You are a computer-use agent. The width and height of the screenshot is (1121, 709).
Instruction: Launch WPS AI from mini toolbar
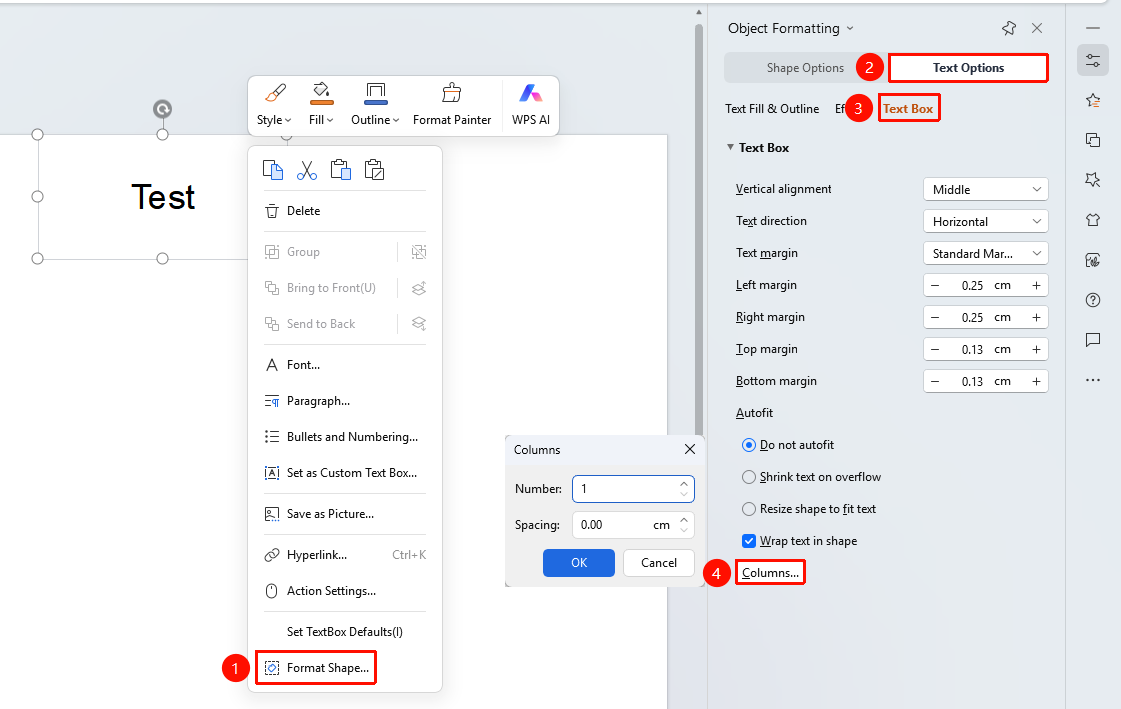[530, 105]
